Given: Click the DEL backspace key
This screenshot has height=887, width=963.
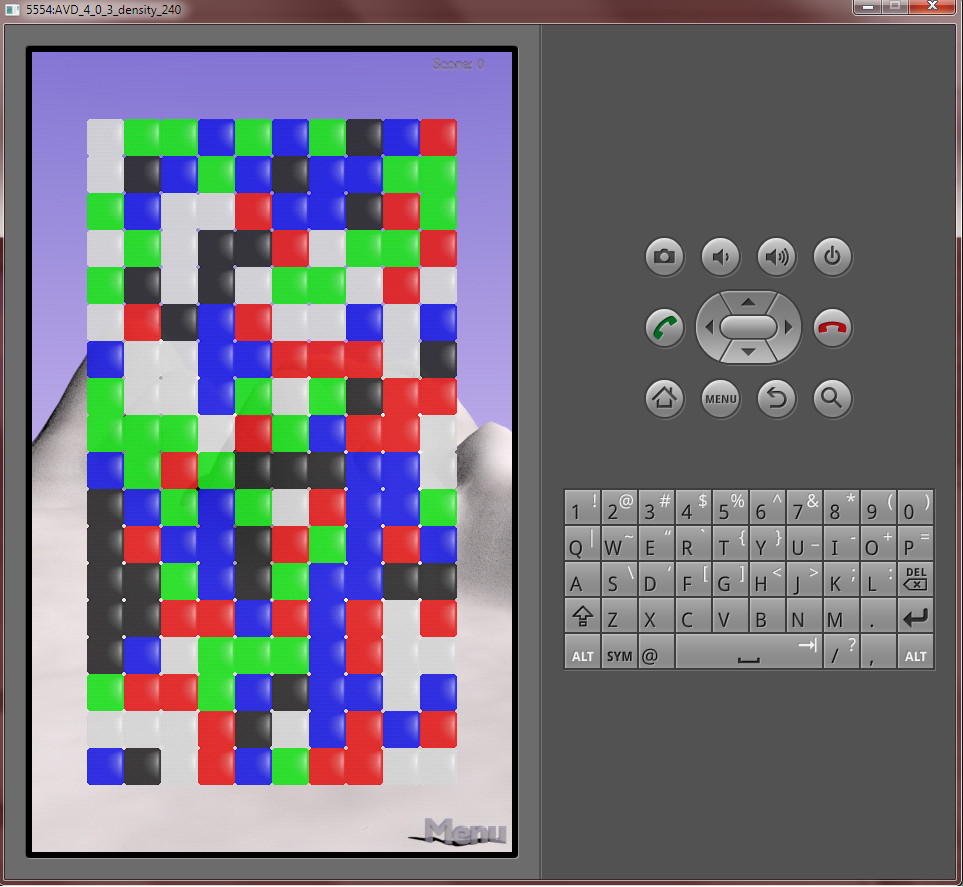Looking at the screenshot, I should [x=915, y=579].
